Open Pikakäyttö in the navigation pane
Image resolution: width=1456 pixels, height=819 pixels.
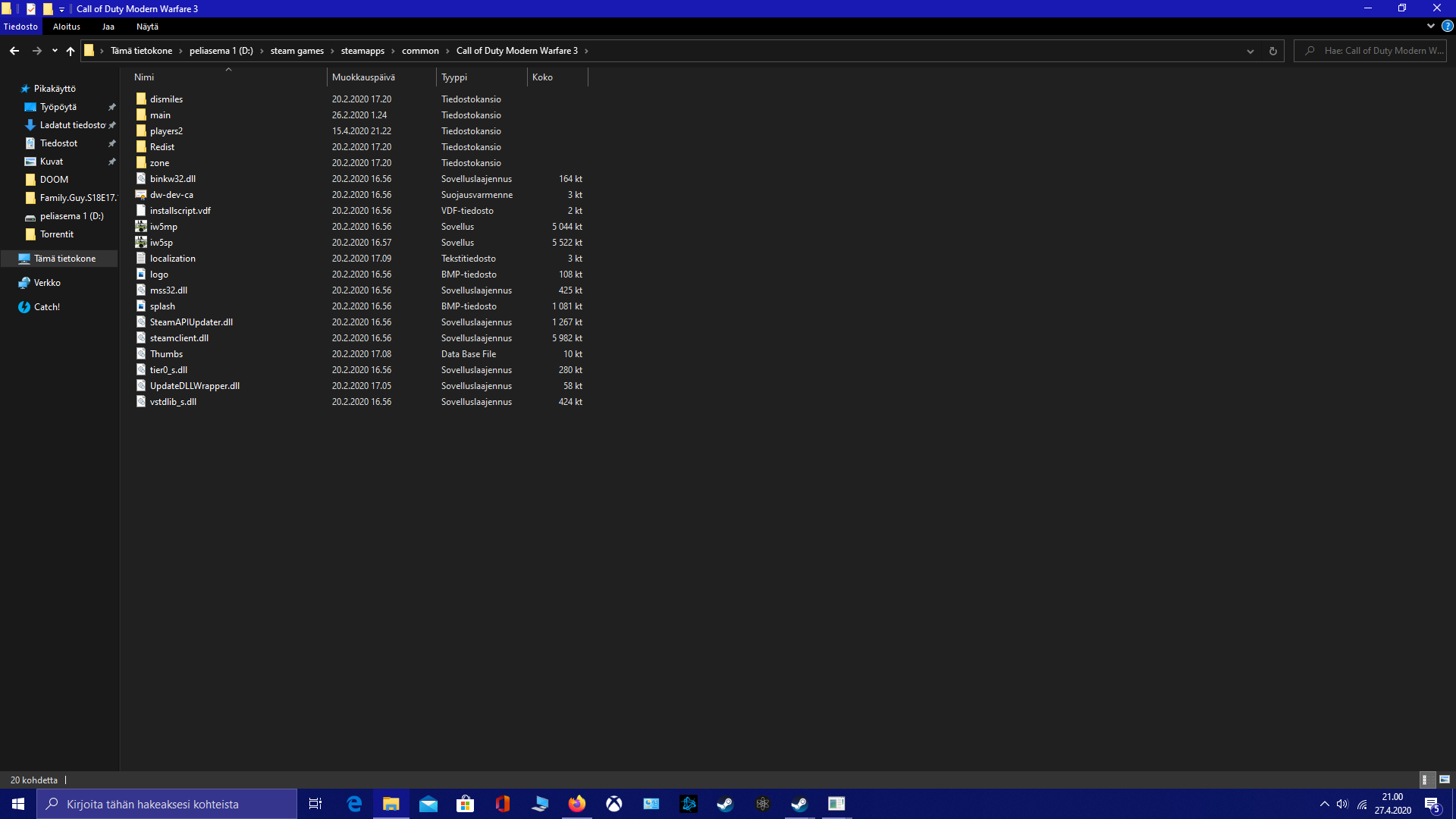[55, 89]
